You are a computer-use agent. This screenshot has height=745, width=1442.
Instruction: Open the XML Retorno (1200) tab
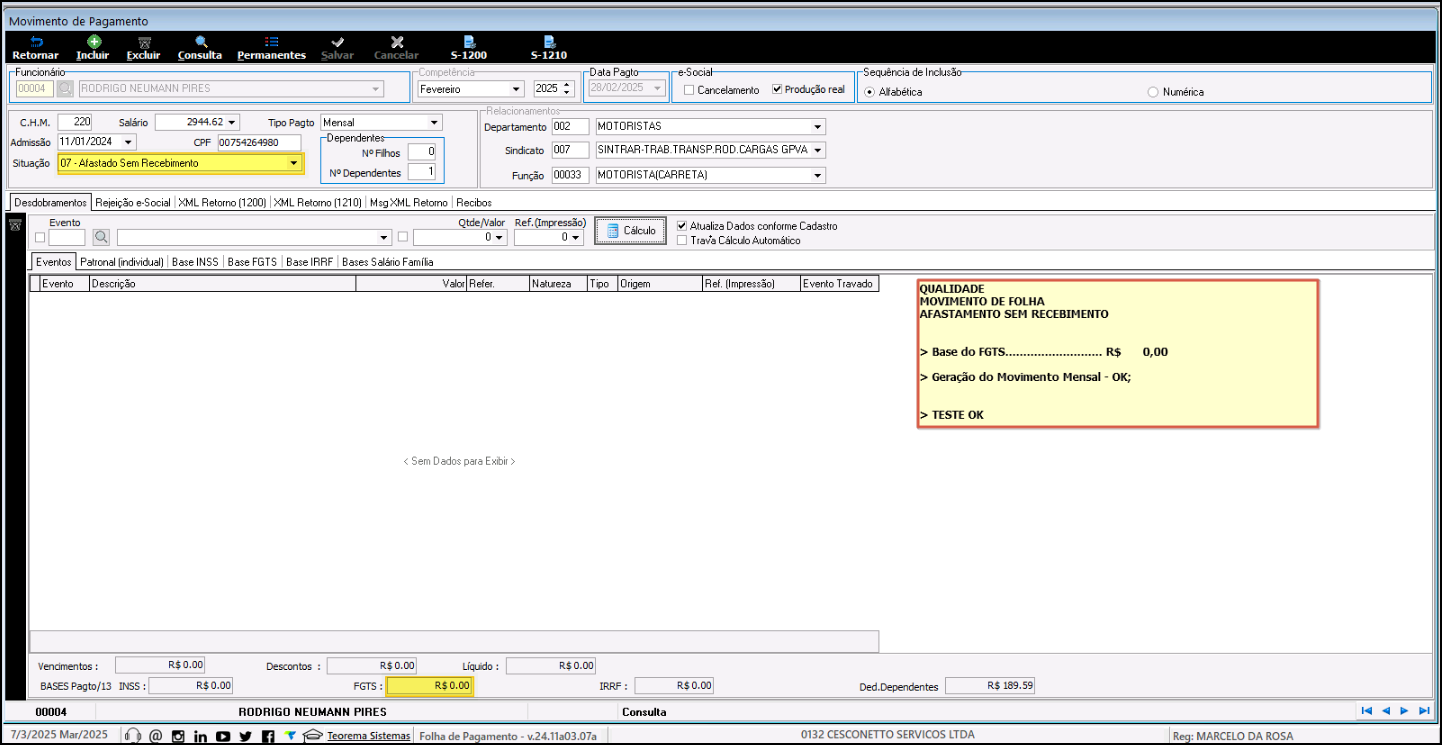(x=222, y=202)
